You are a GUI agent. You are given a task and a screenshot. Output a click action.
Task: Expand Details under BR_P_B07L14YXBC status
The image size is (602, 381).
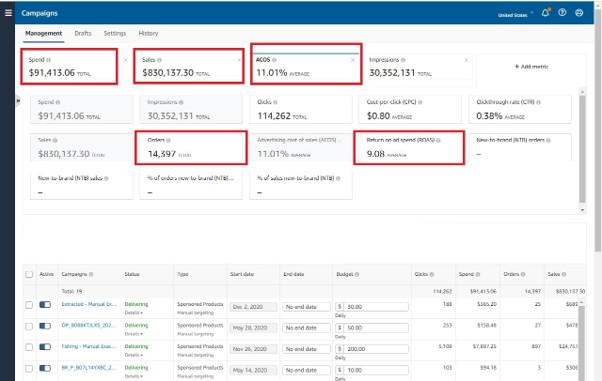tap(134, 376)
